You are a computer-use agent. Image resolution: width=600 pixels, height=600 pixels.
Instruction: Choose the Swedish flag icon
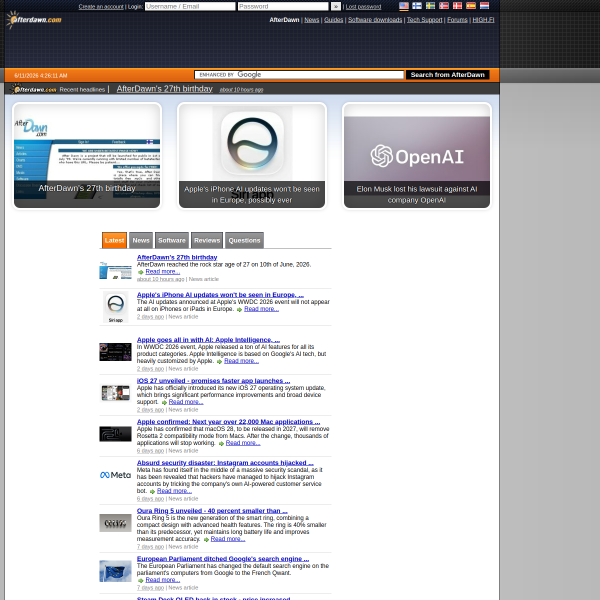[x=430, y=6]
